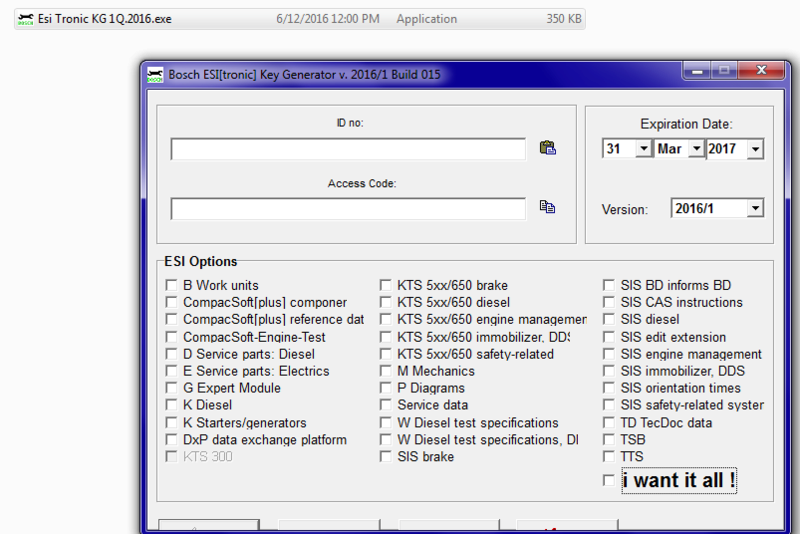Tick G Expert Module checkbox
The height and width of the screenshot is (534, 800).
[171, 388]
